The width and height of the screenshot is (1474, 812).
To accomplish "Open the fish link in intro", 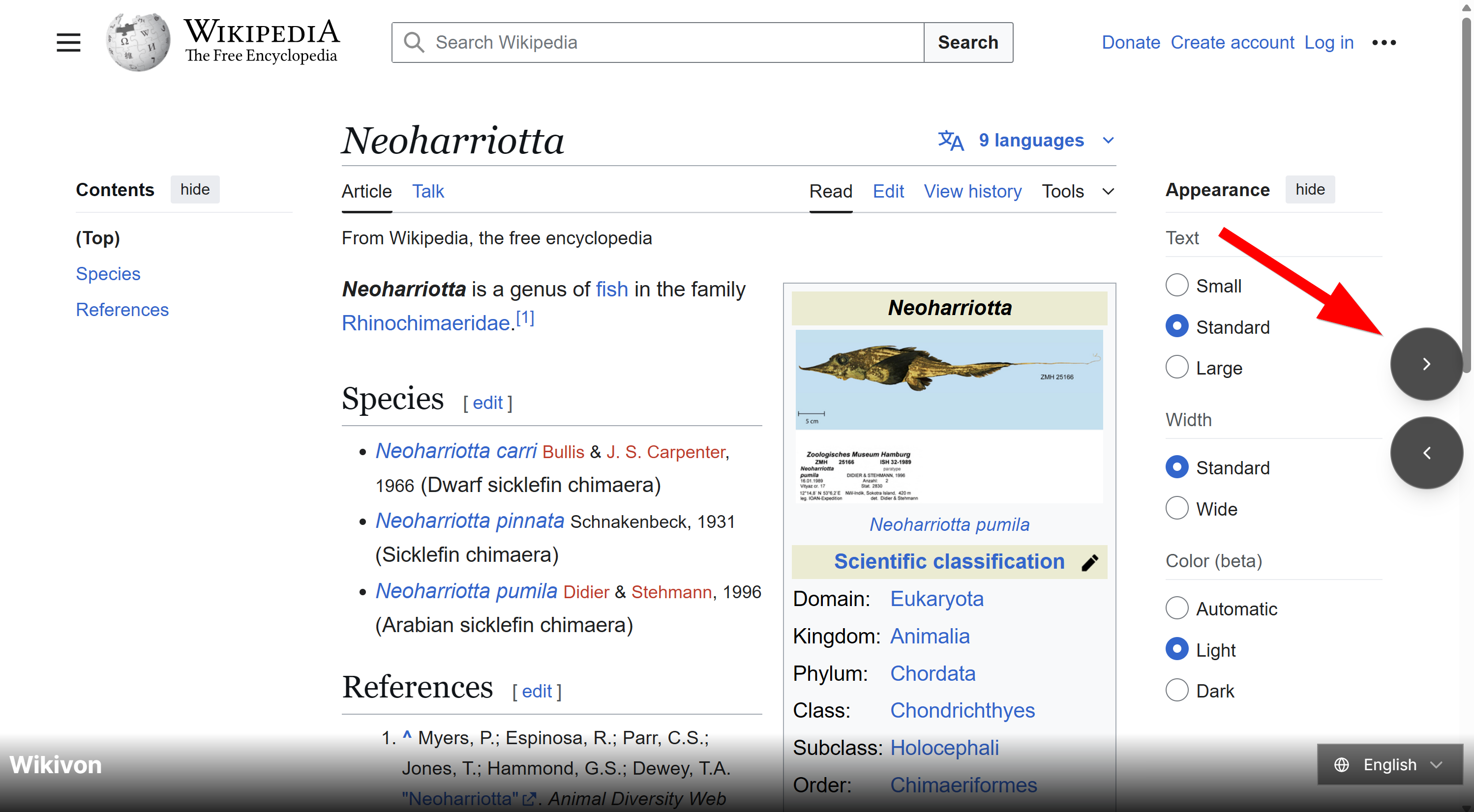I will tap(612, 290).
